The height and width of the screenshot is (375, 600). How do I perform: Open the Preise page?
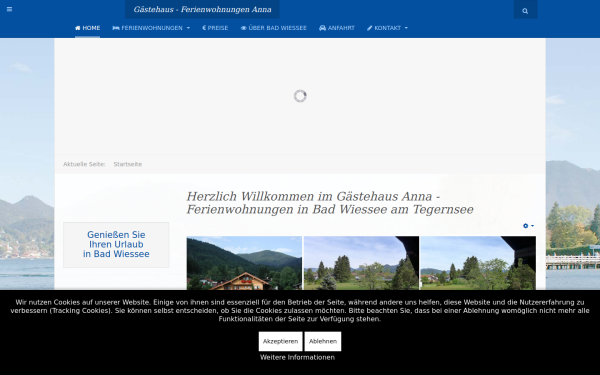(x=215, y=28)
